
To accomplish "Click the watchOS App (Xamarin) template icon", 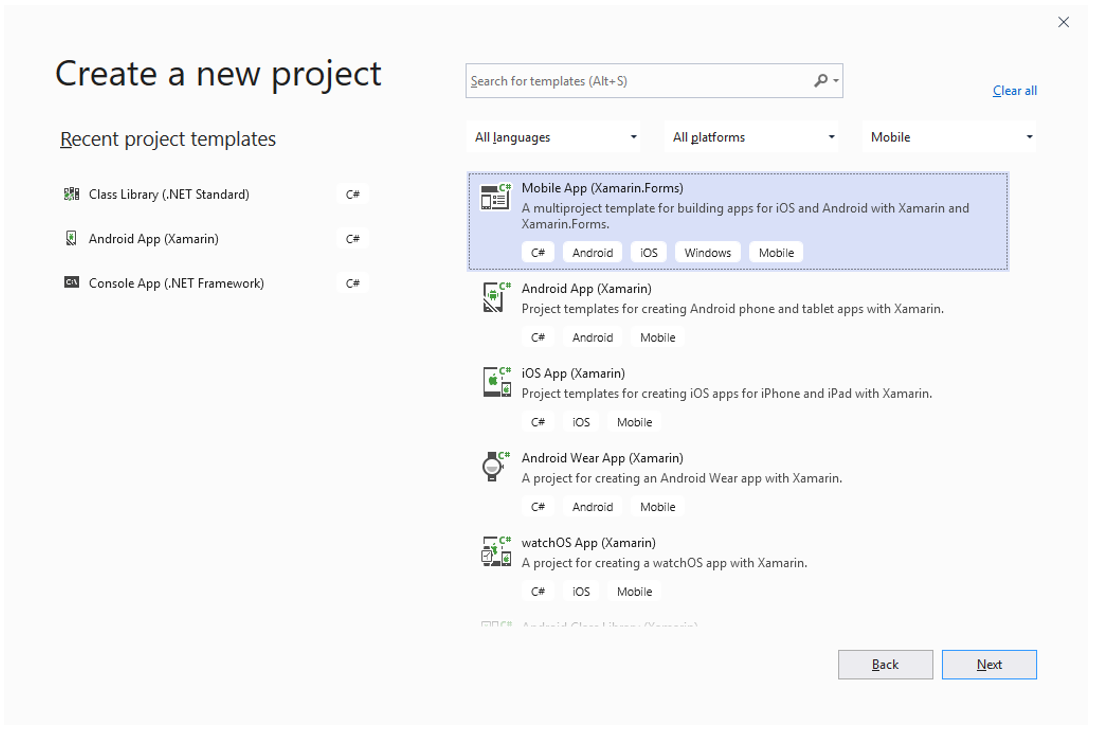I will (x=496, y=551).
